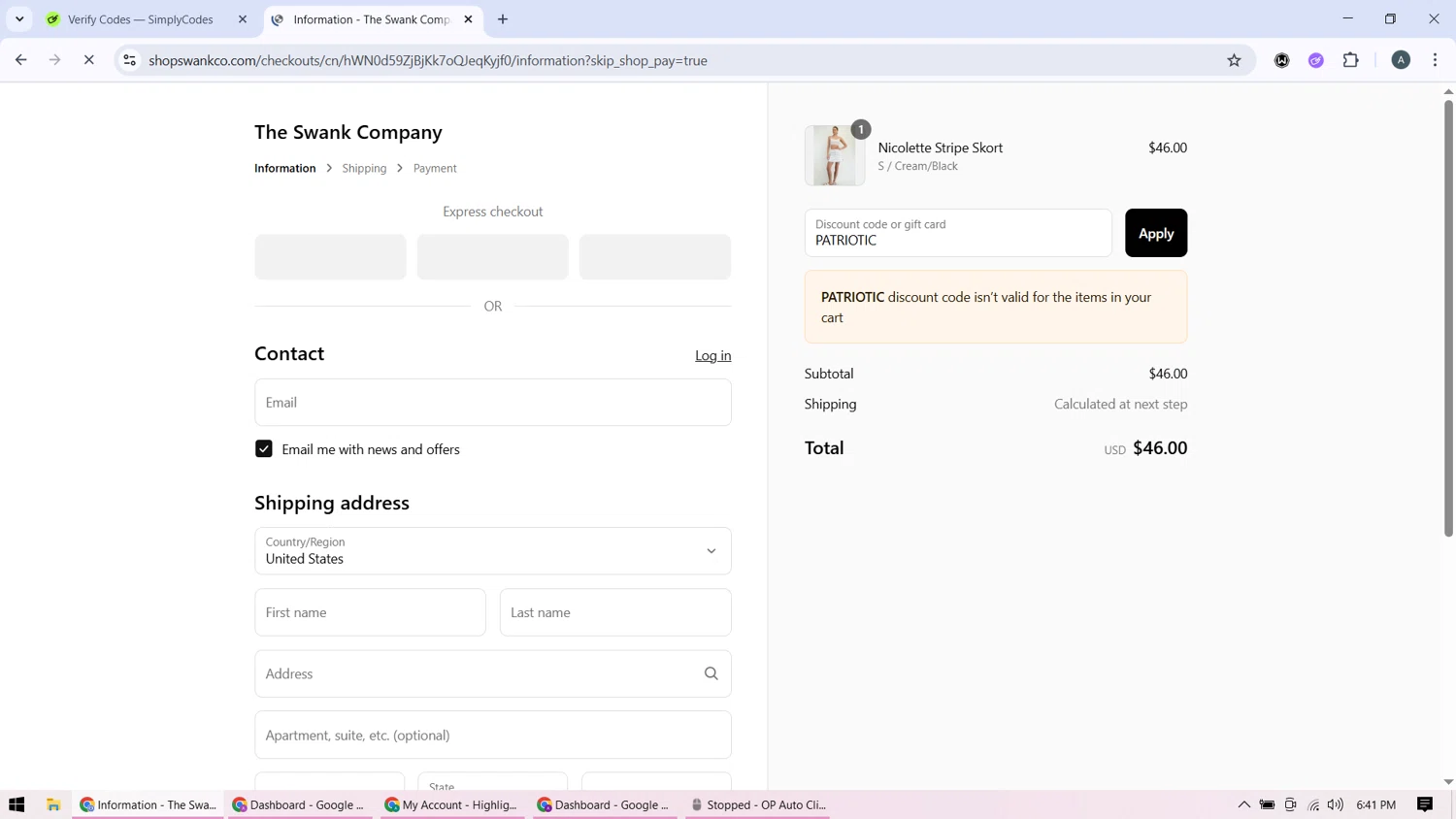Click the middle express checkout button
The image size is (1456, 819).
click(x=492, y=257)
